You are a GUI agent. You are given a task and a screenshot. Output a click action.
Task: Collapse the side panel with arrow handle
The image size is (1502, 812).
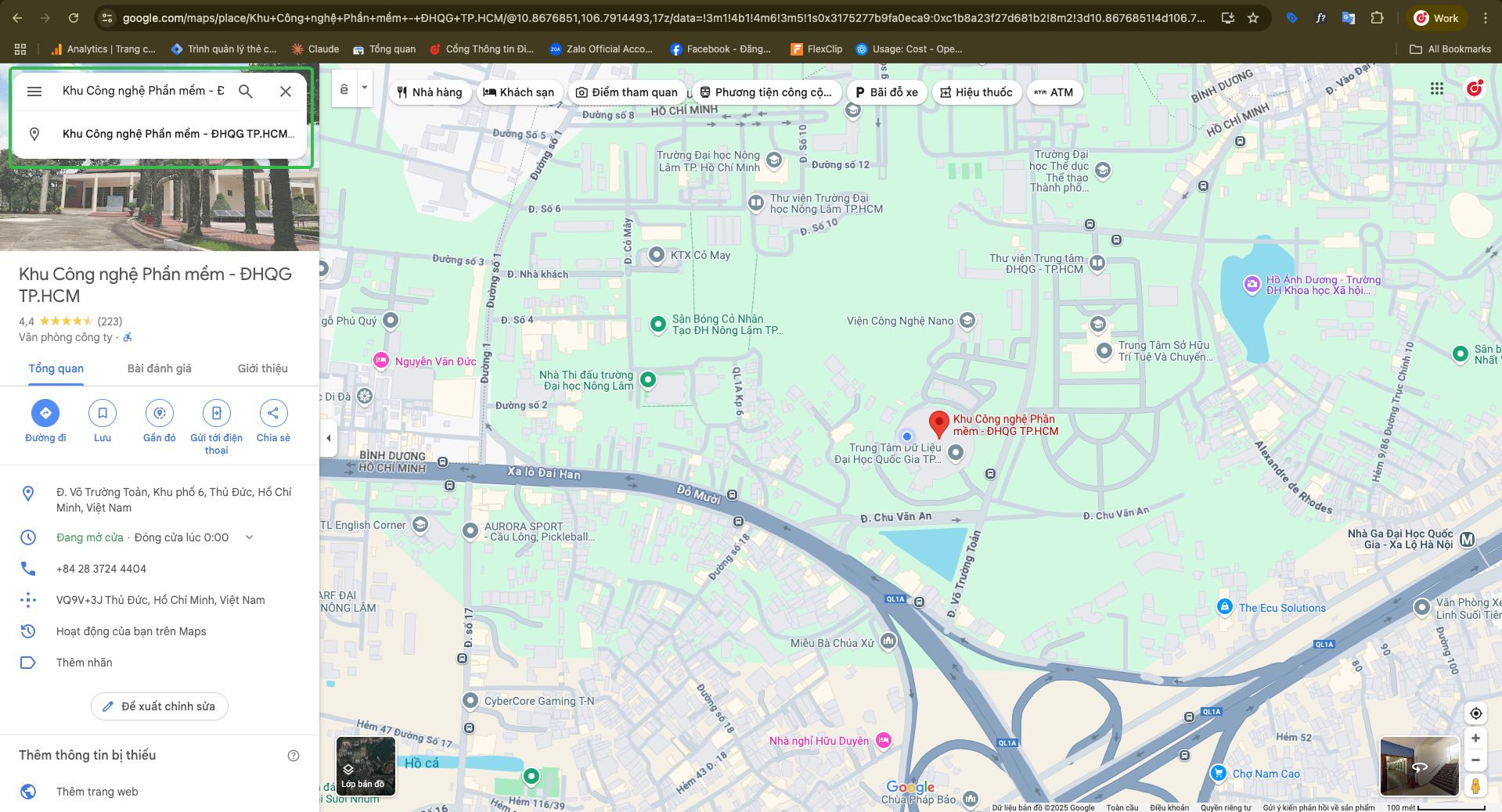pos(329,438)
